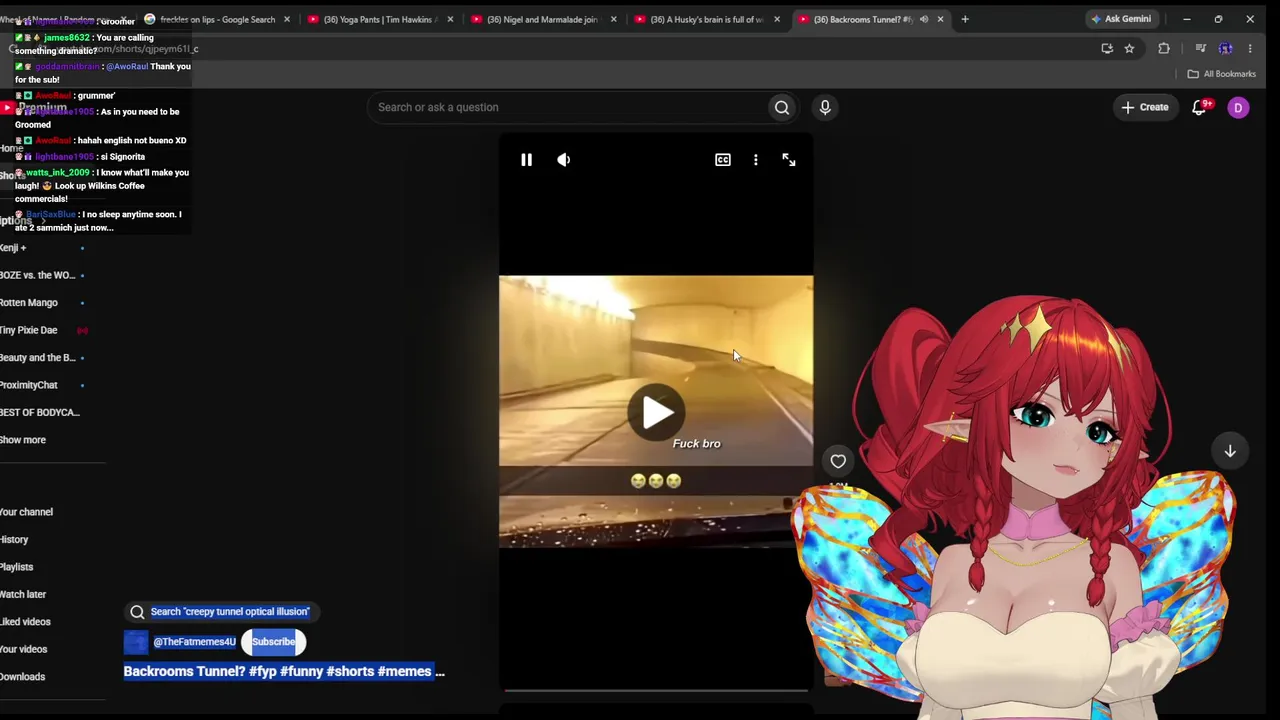Open the YouTube Create menu
This screenshot has width=1280, height=720.
tap(1145, 107)
